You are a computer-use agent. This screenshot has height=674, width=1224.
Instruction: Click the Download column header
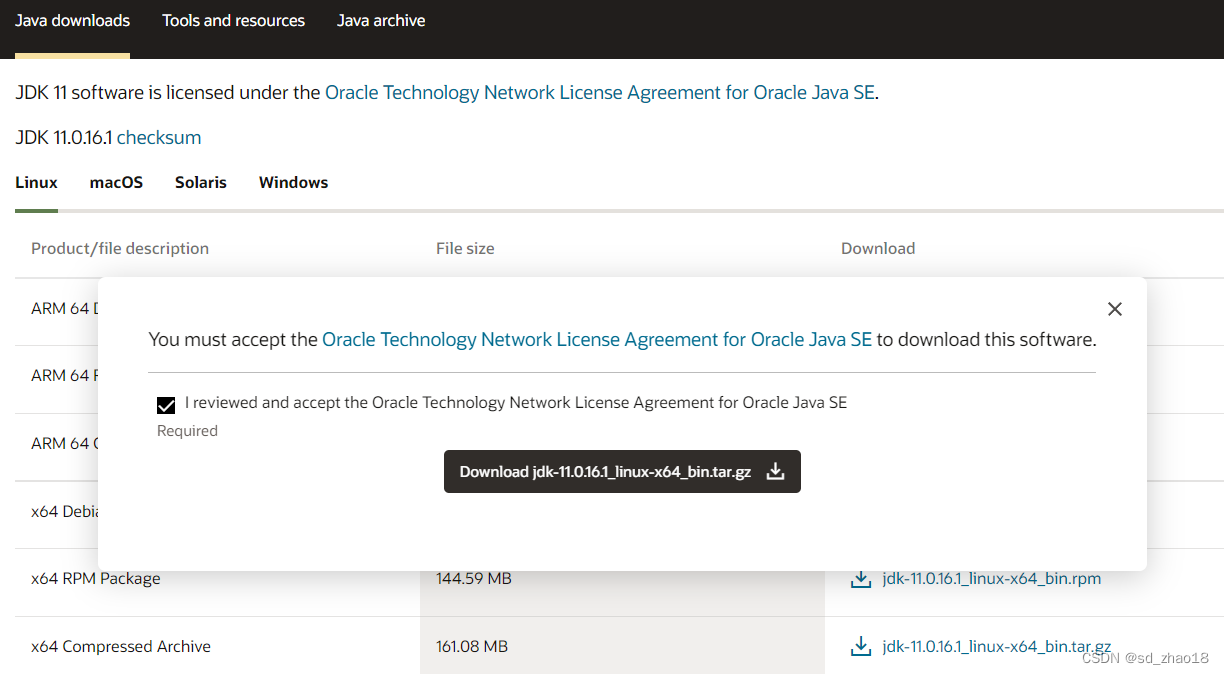878,249
